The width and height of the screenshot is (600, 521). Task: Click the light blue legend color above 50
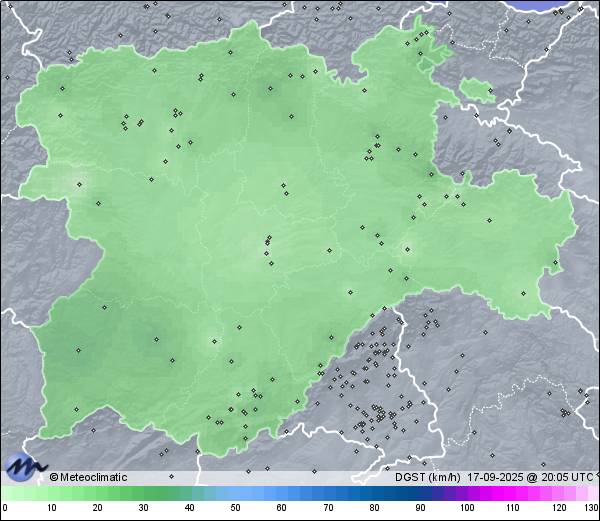pos(235,493)
